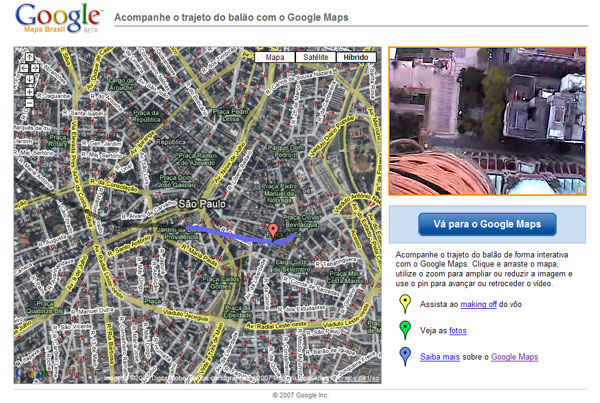The width and height of the screenshot is (600, 403).
Task: Click the Praça Padre Manuel da Nóbrega label
Action: [279, 193]
